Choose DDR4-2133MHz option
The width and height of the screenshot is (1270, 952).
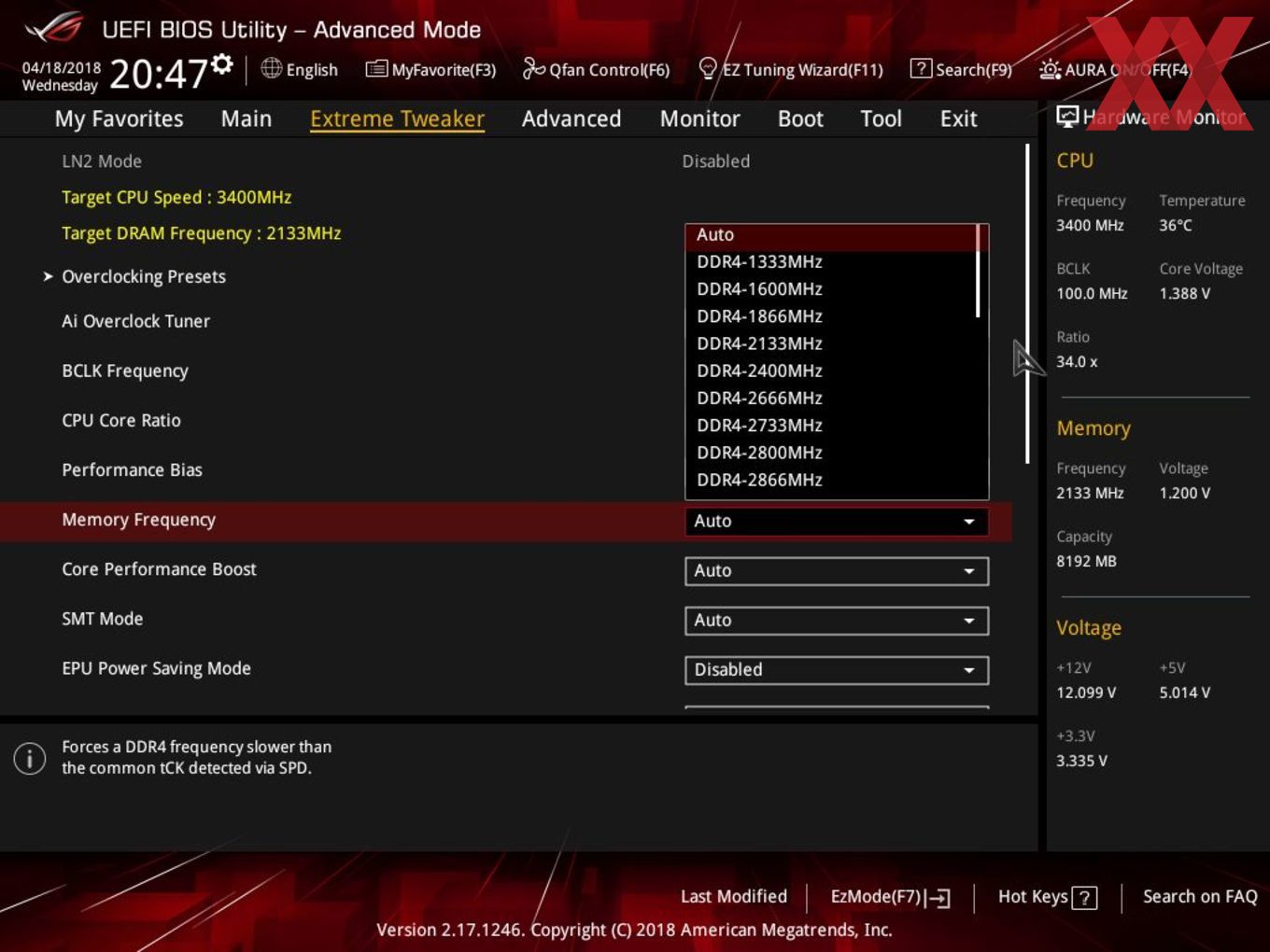pos(830,343)
